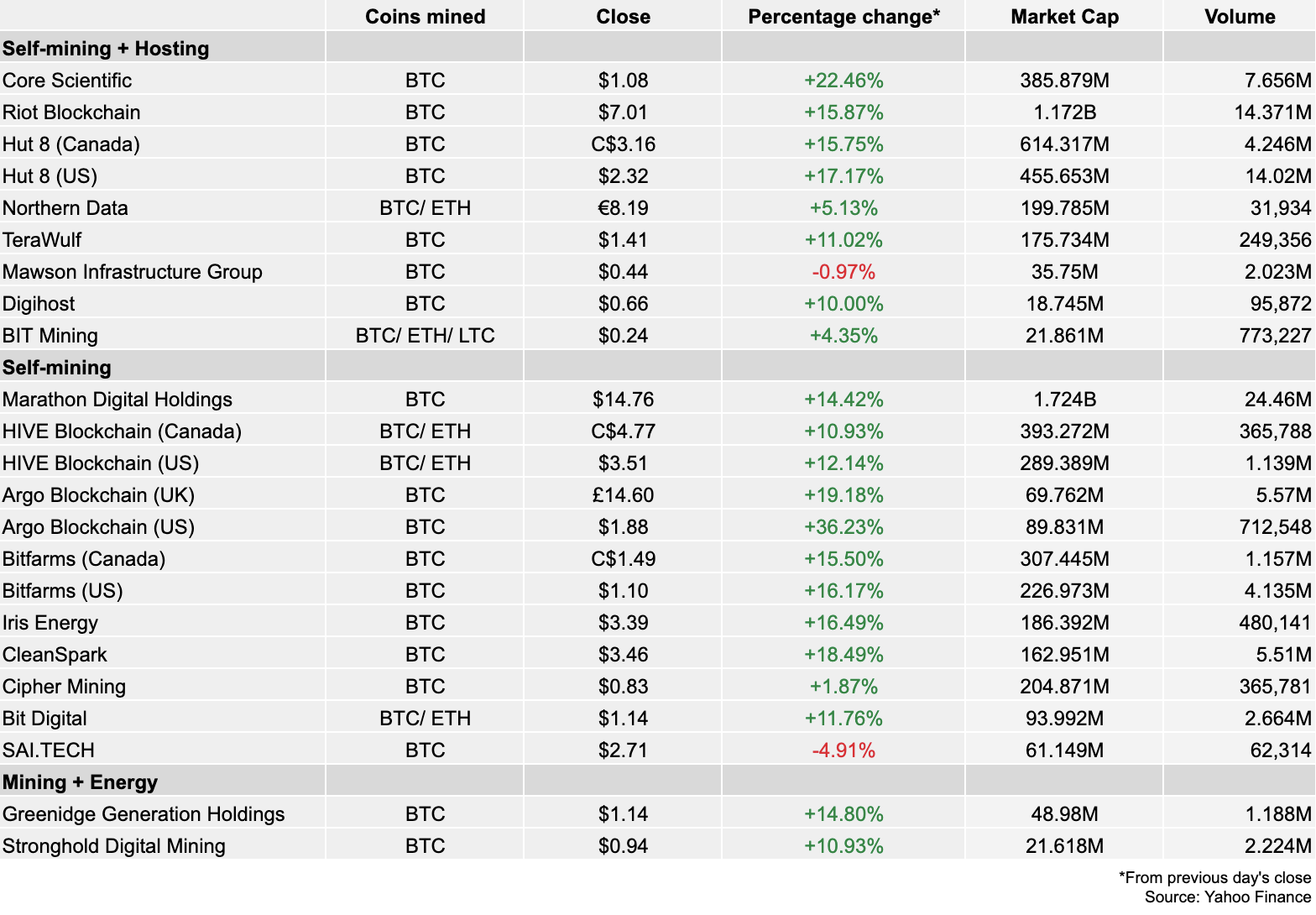Select Greenidge Generation Holdings' 48.98M market cap
The image size is (1316, 915).
[1064, 814]
